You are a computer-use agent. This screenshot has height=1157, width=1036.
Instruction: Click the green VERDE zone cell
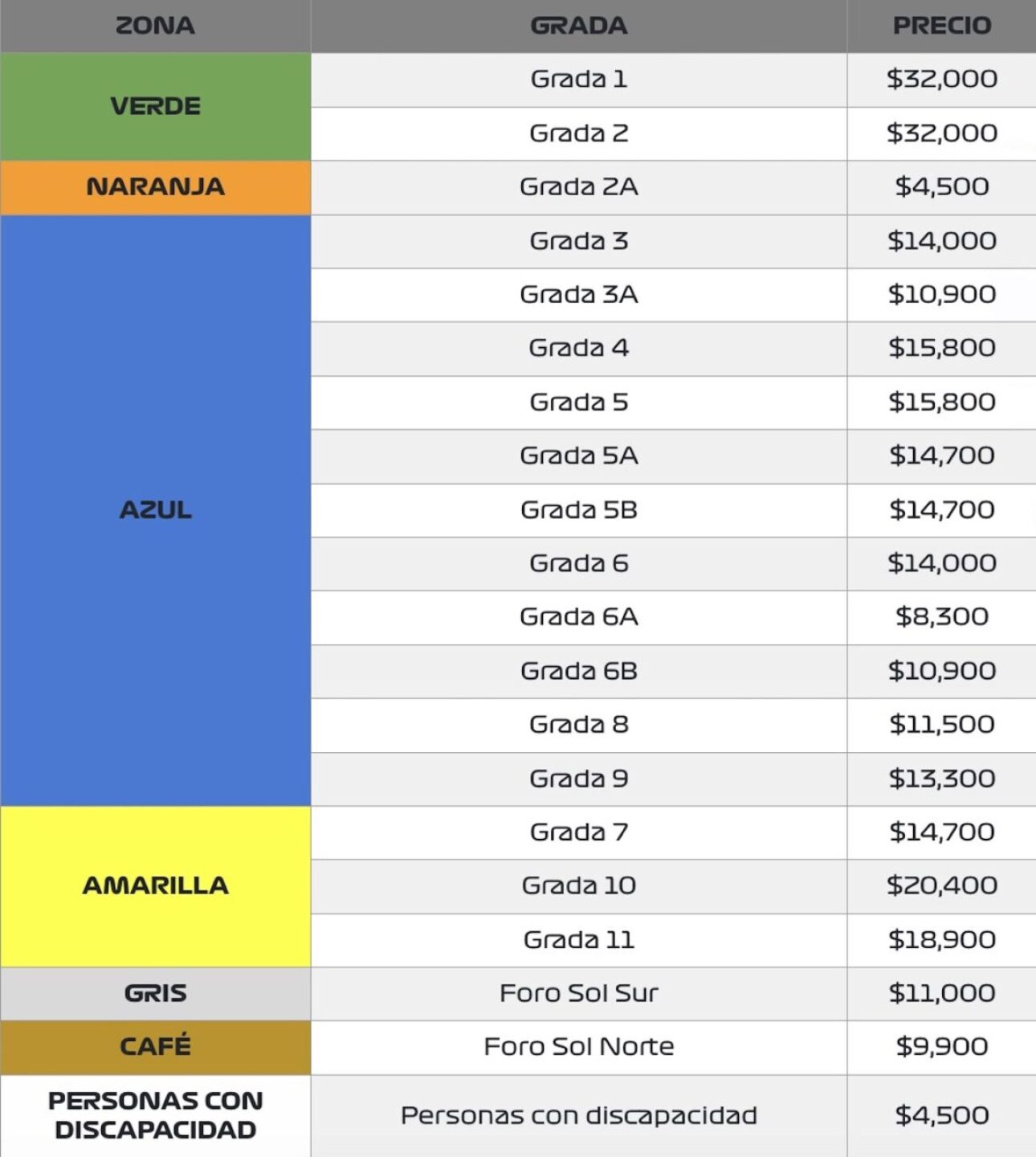155,106
